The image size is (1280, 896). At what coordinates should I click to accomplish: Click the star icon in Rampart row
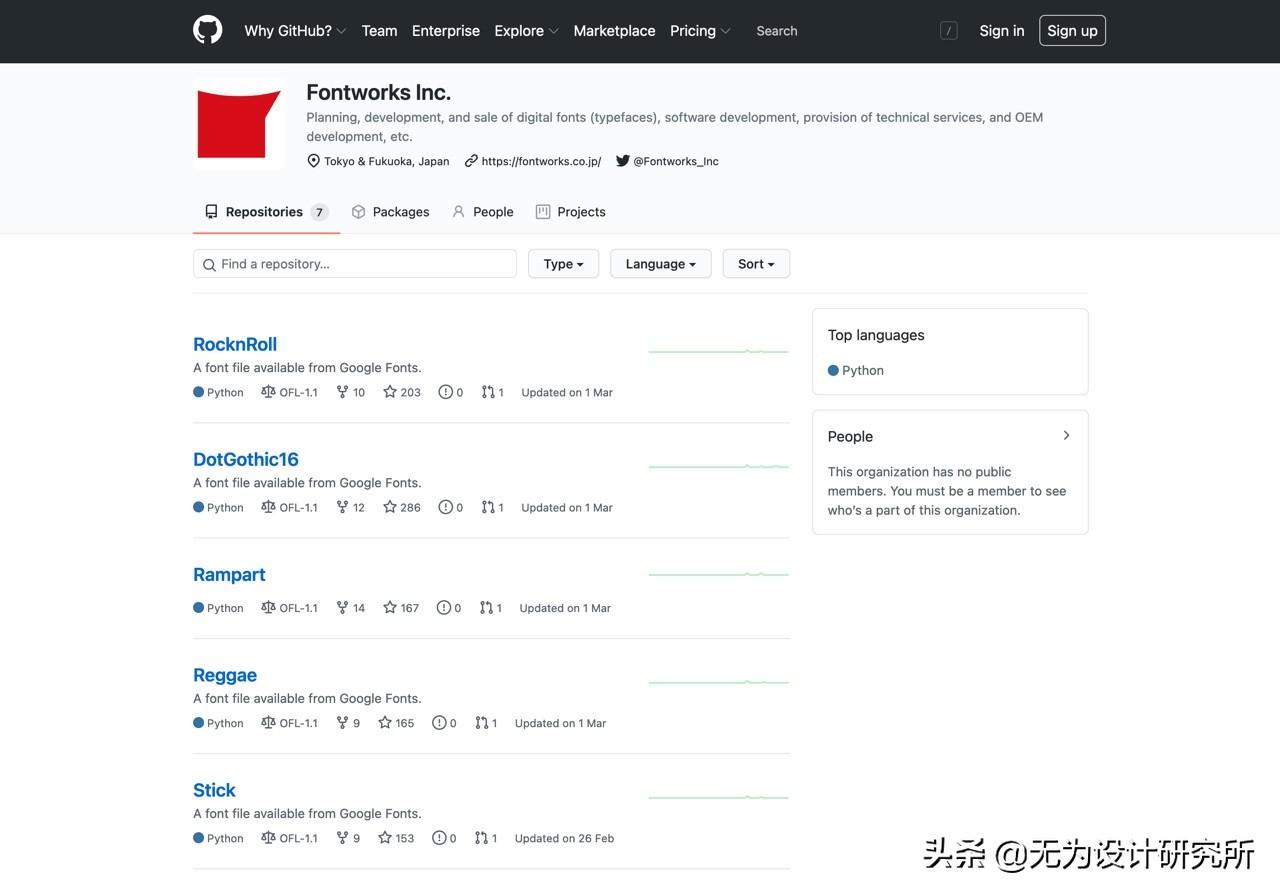click(390, 607)
